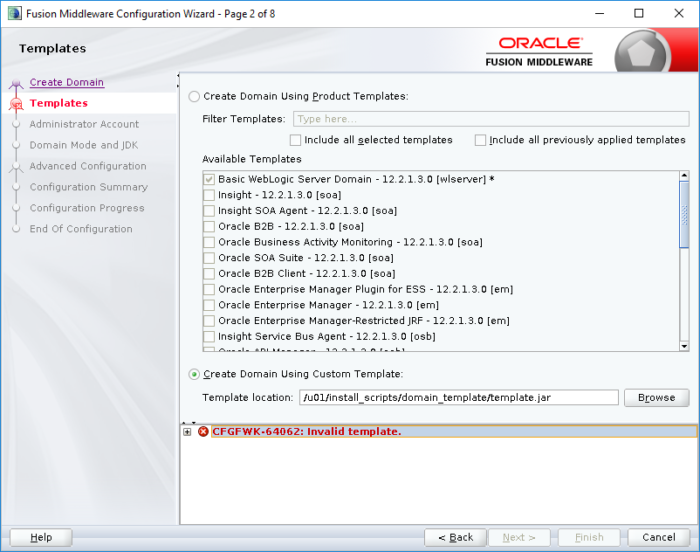The width and height of the screenshot is (700, 552).
Task: Click the template list scroll up arrow
Action: [x=684, y=176]
